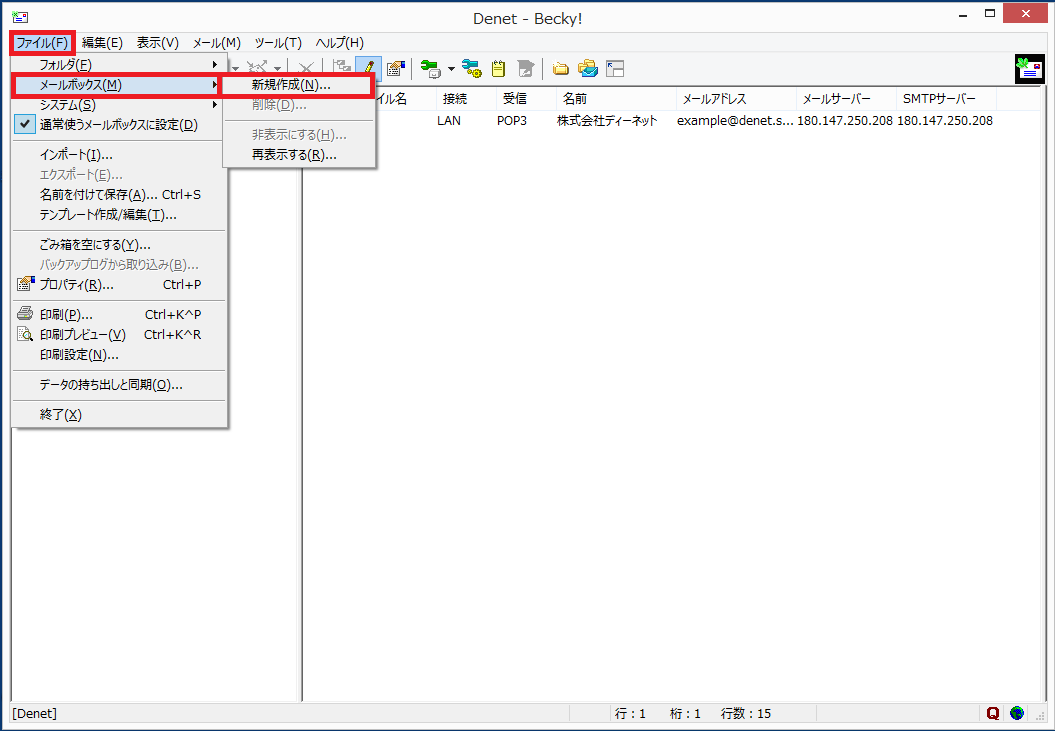1055x731 pixels.
Task: Select 終了(X) to exit
Action: pyautogui.click(x=119, y=415)
